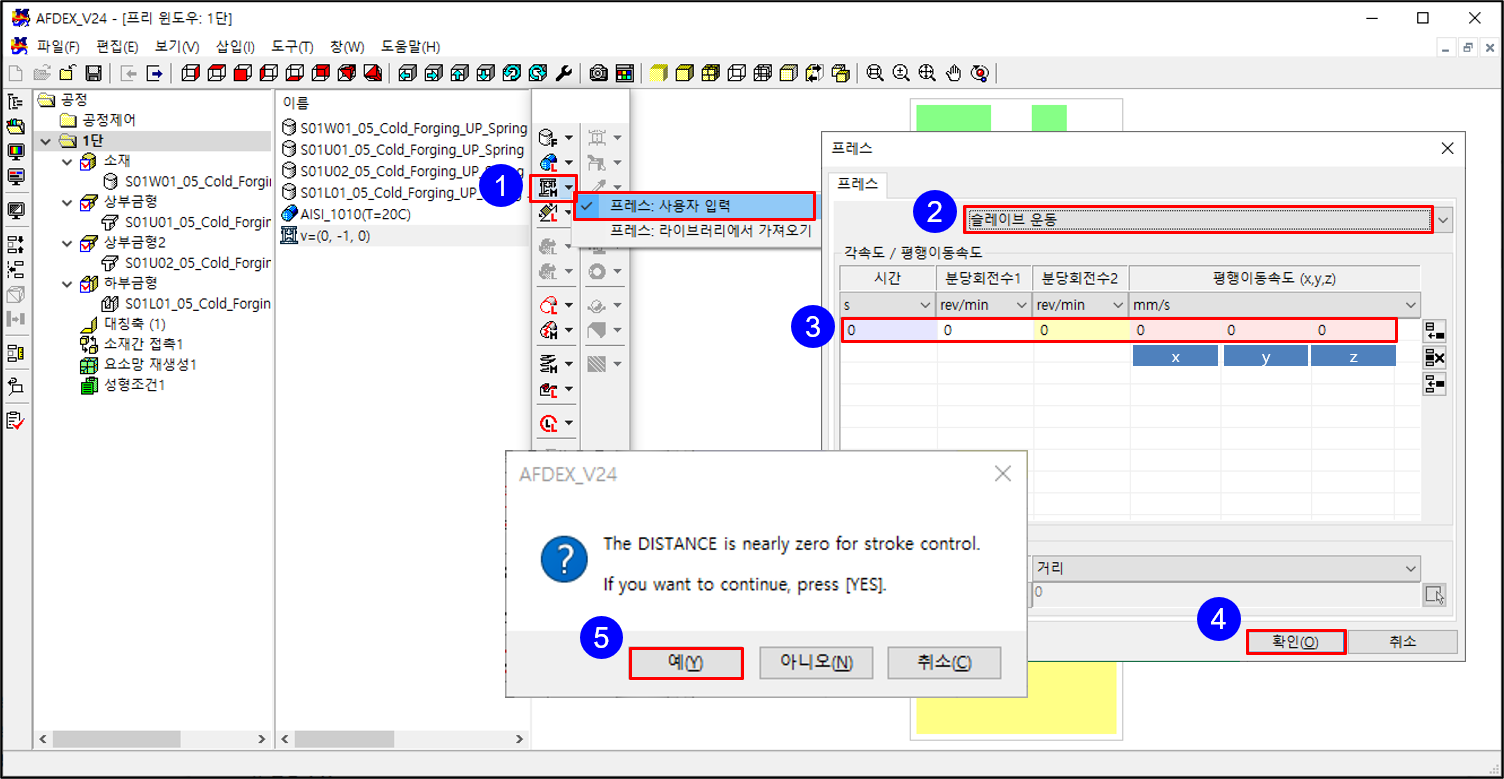Viewport: 1504px width, 779px height.
Task: Toggle the 하부금형 checkbox icon in tree
Action: 88,284
